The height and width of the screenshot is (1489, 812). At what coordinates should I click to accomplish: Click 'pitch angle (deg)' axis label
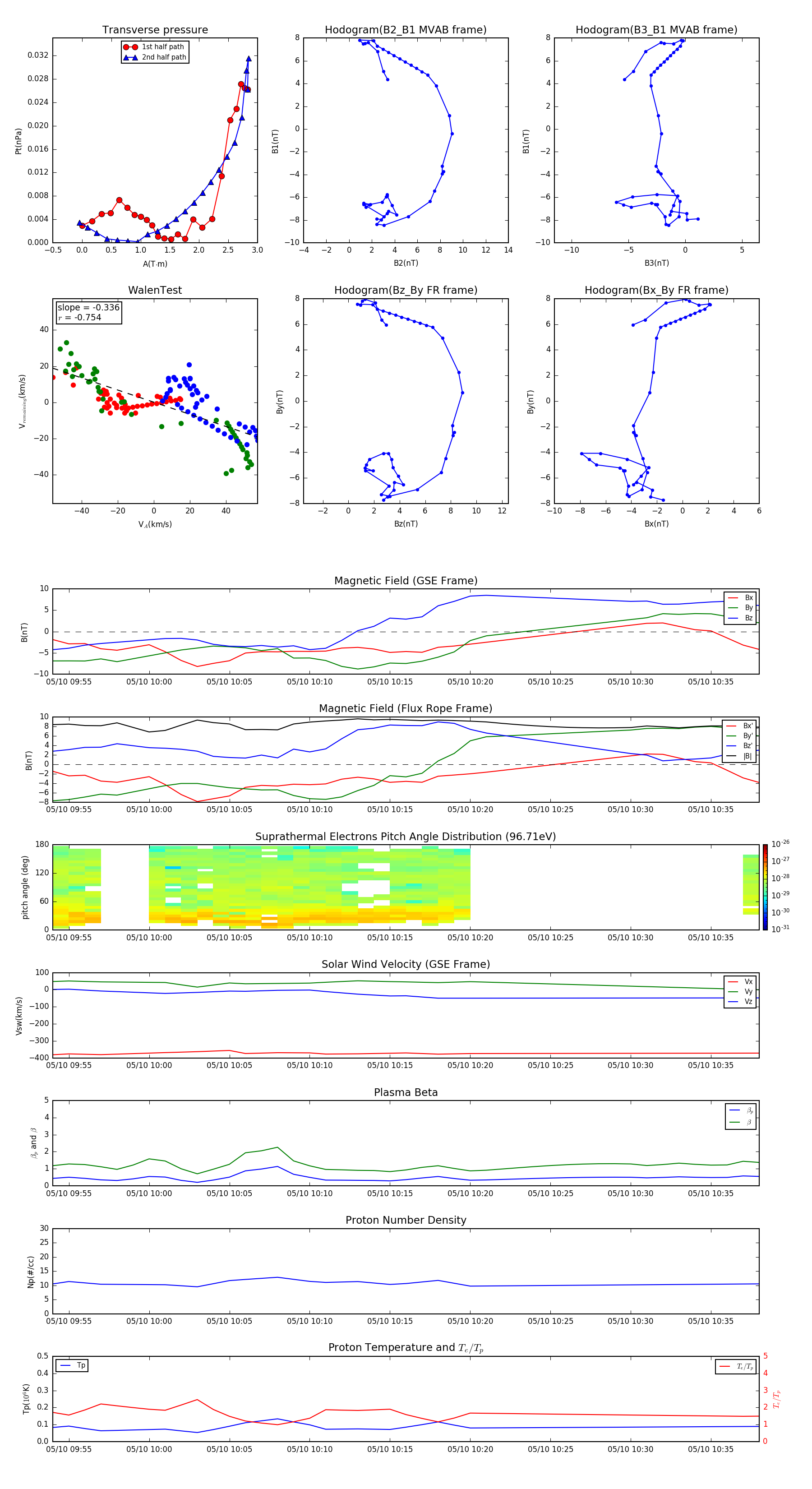[x=25, y=887]
